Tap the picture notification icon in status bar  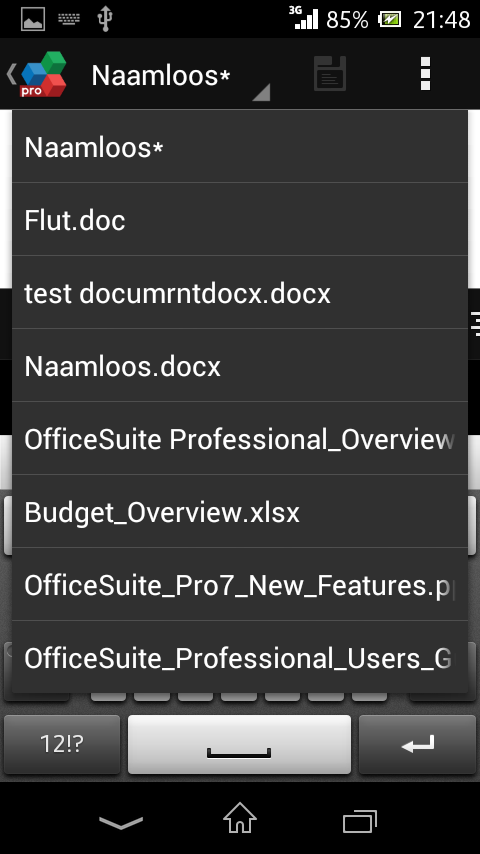(33, 19)
